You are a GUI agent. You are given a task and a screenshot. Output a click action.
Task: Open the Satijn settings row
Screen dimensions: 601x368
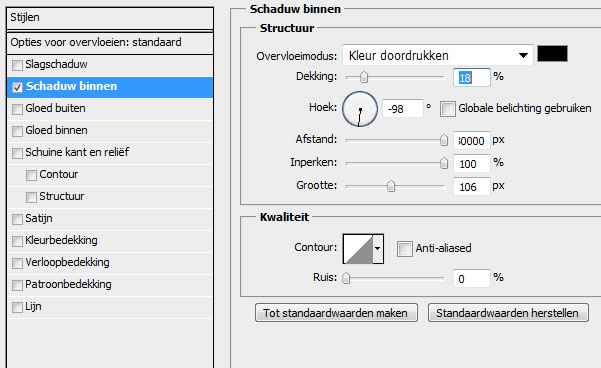(110, 219)
